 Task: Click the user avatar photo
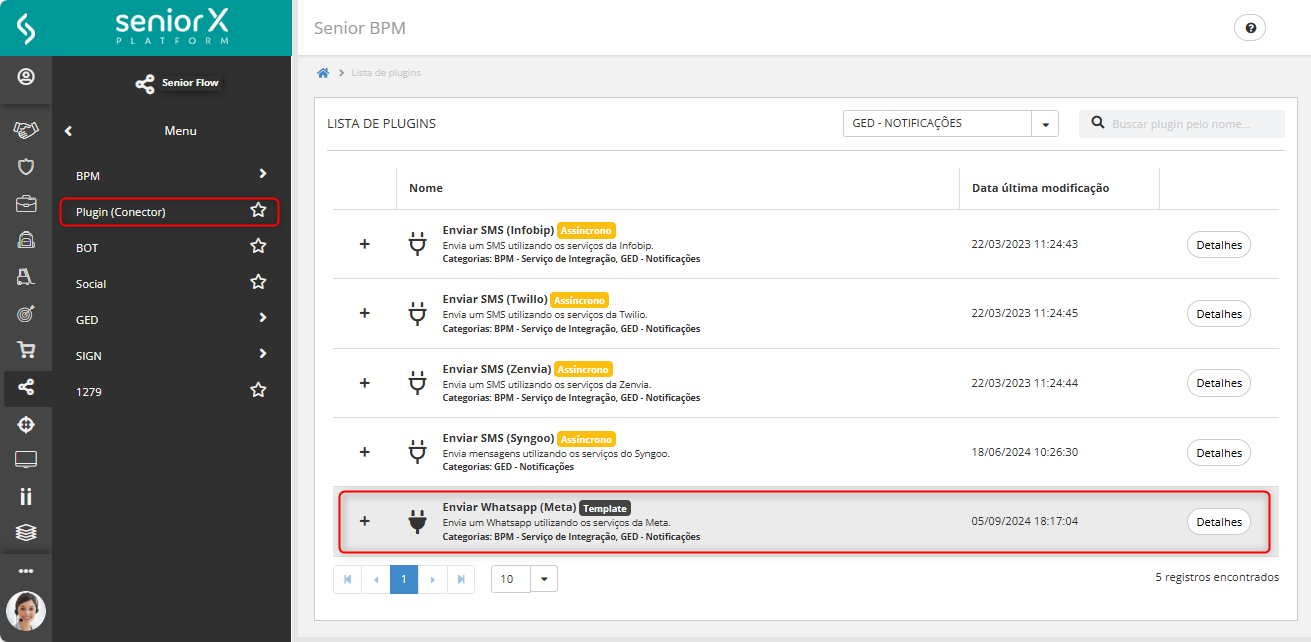click(26, 609)
